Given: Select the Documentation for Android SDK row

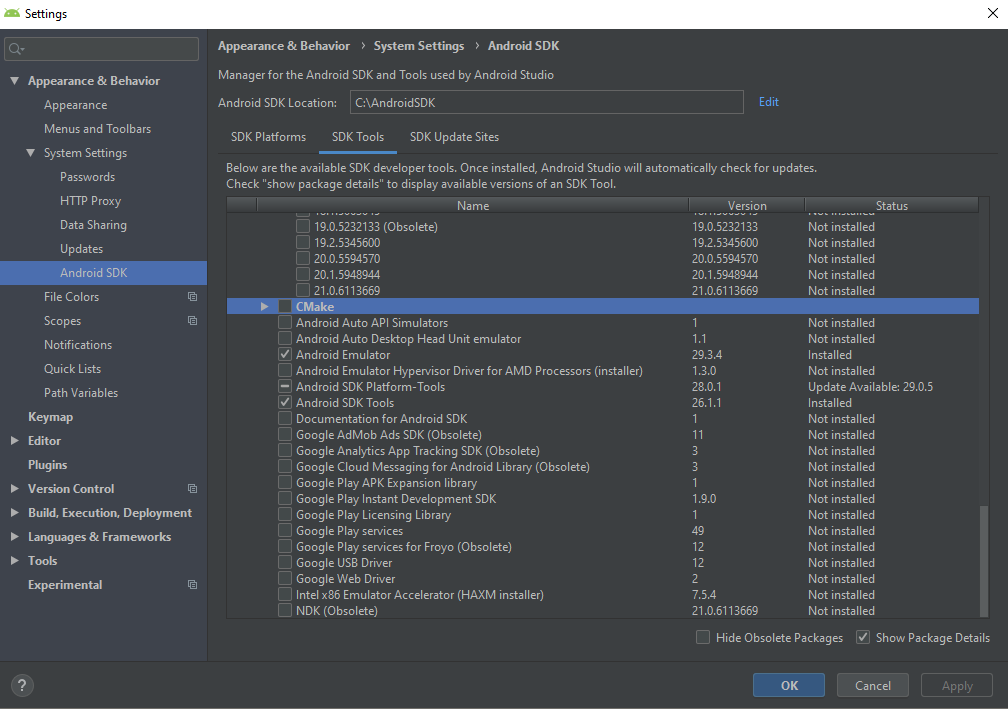Looking at the screenshot, I should coord(602,418).
